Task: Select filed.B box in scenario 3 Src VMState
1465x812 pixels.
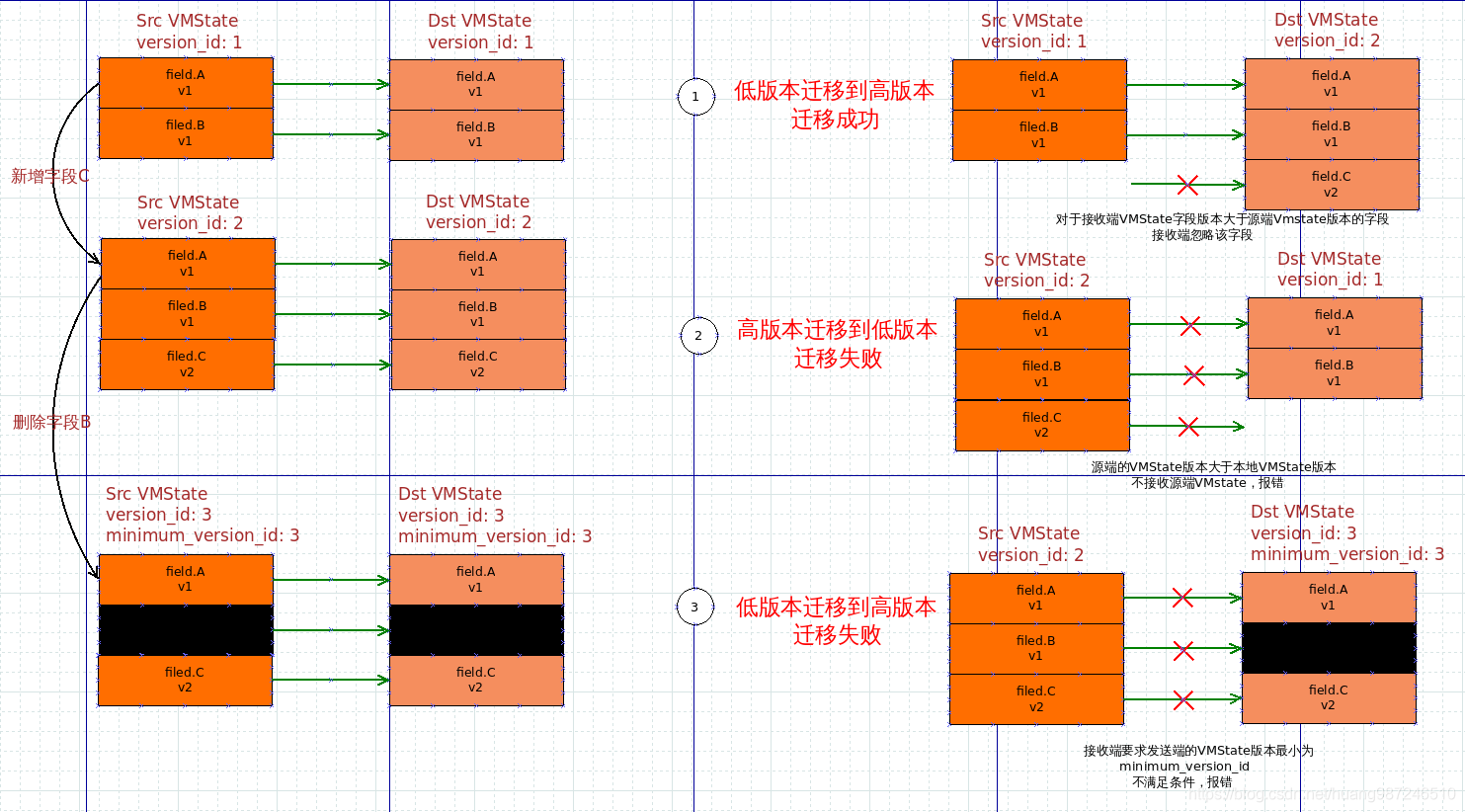Action: click(x=1036, y=648)
